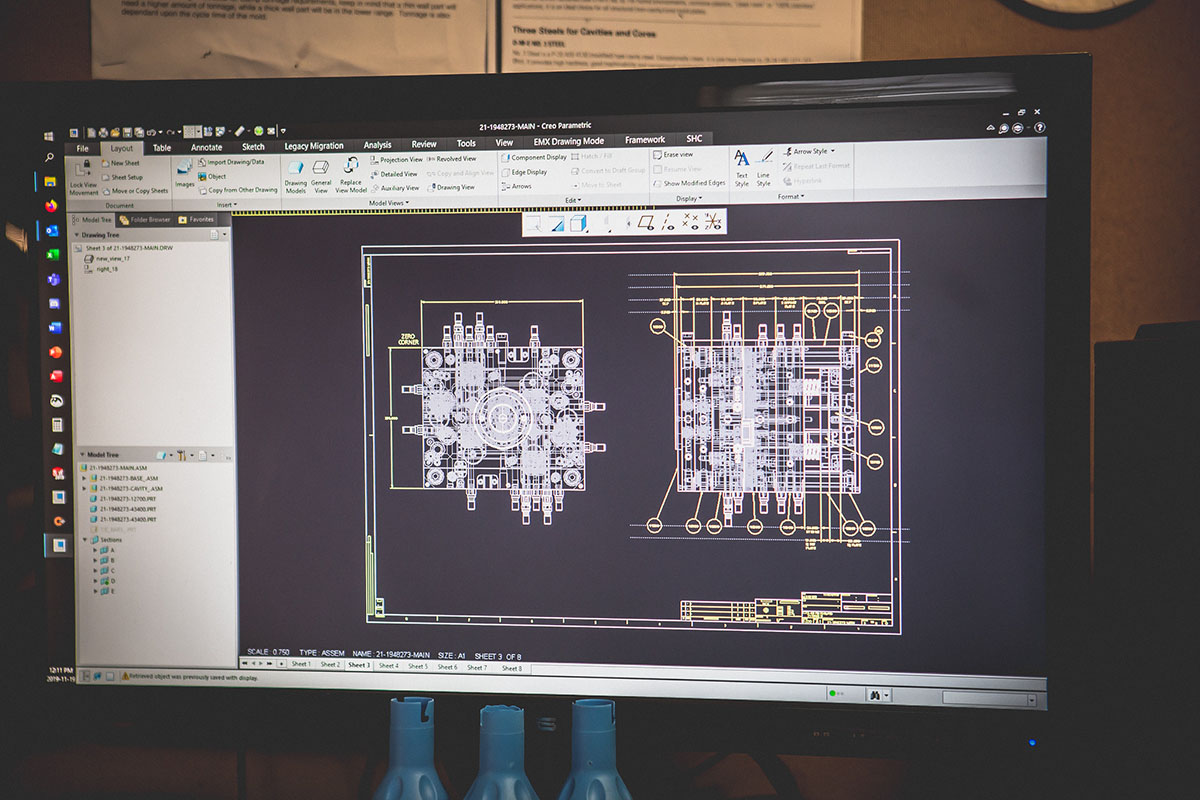Open Excel from the Windows taskbar
Screen dimensions: 1200x800
(53, 254)
